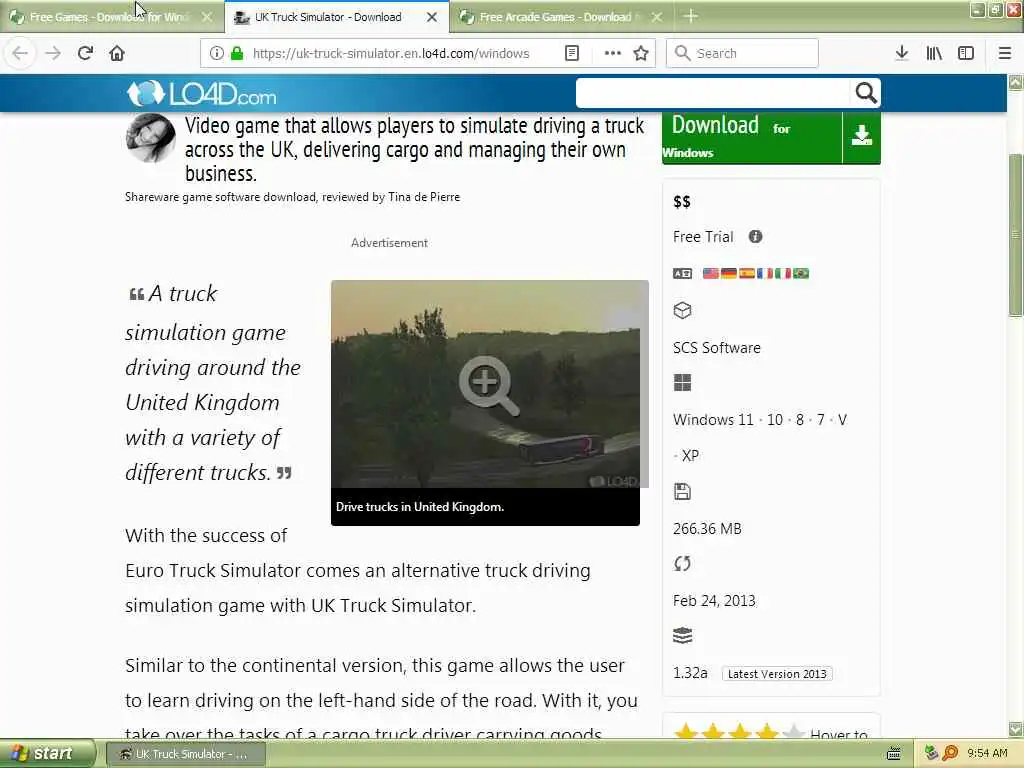
Task: Open the Firefox downloads panel
Action: coord(901,53)
